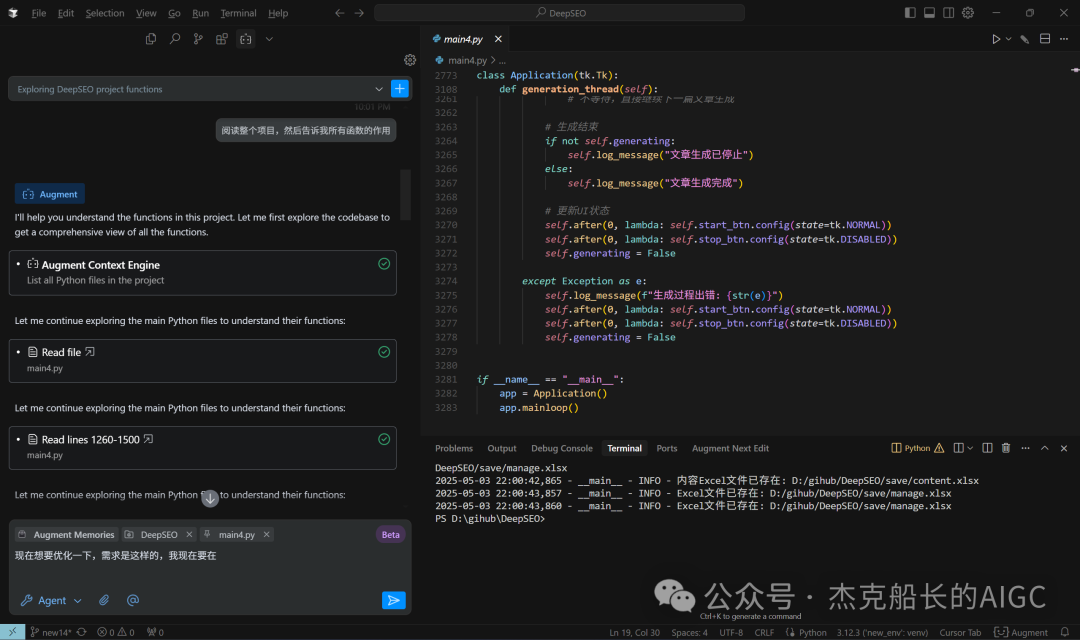
Task: Open remote window button in status bar
Action: 12,632
